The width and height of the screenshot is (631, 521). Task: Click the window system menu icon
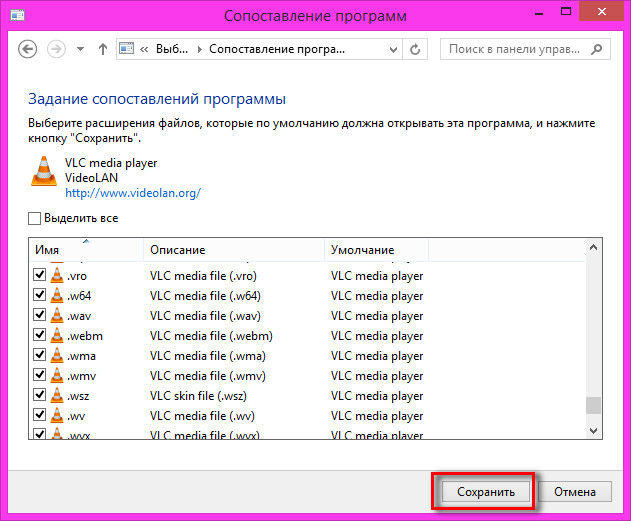[x=17, y=15]
